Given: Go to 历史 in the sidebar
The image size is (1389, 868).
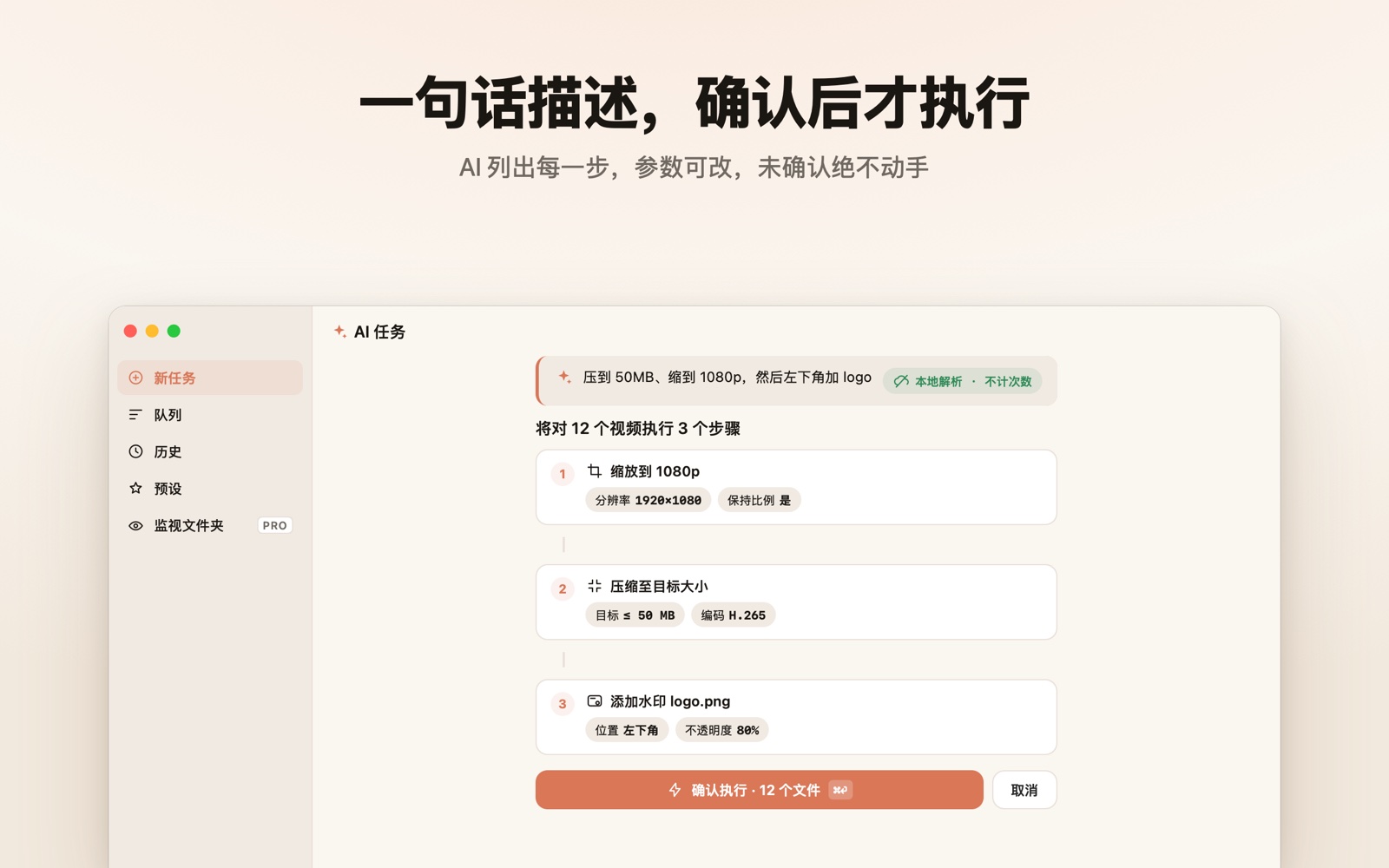Looking at the screenshot, I should 210,451.
